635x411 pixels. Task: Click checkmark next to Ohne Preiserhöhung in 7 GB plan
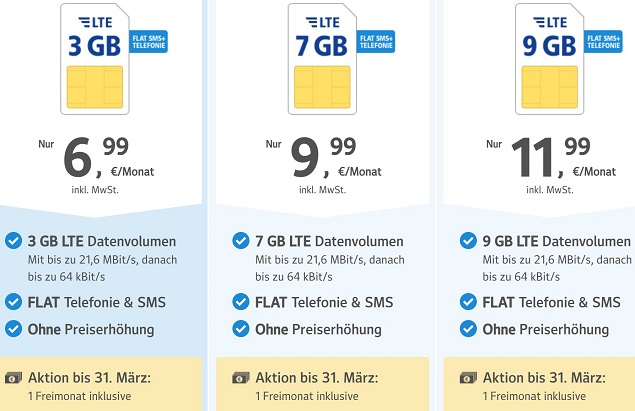240,329
